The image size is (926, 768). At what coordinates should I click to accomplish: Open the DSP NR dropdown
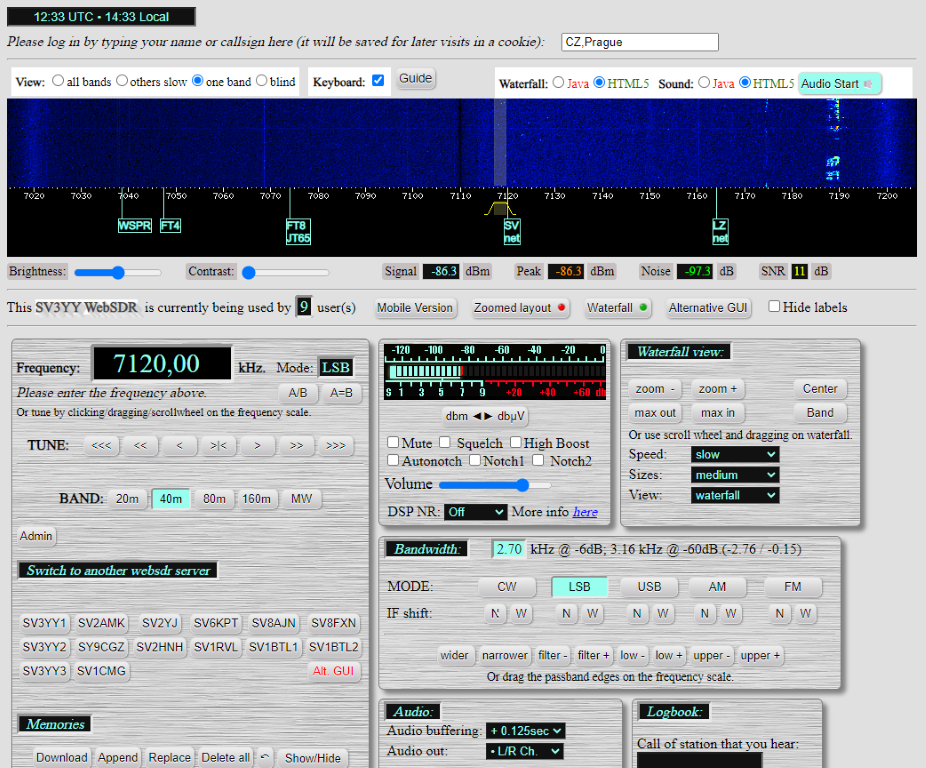476,512
